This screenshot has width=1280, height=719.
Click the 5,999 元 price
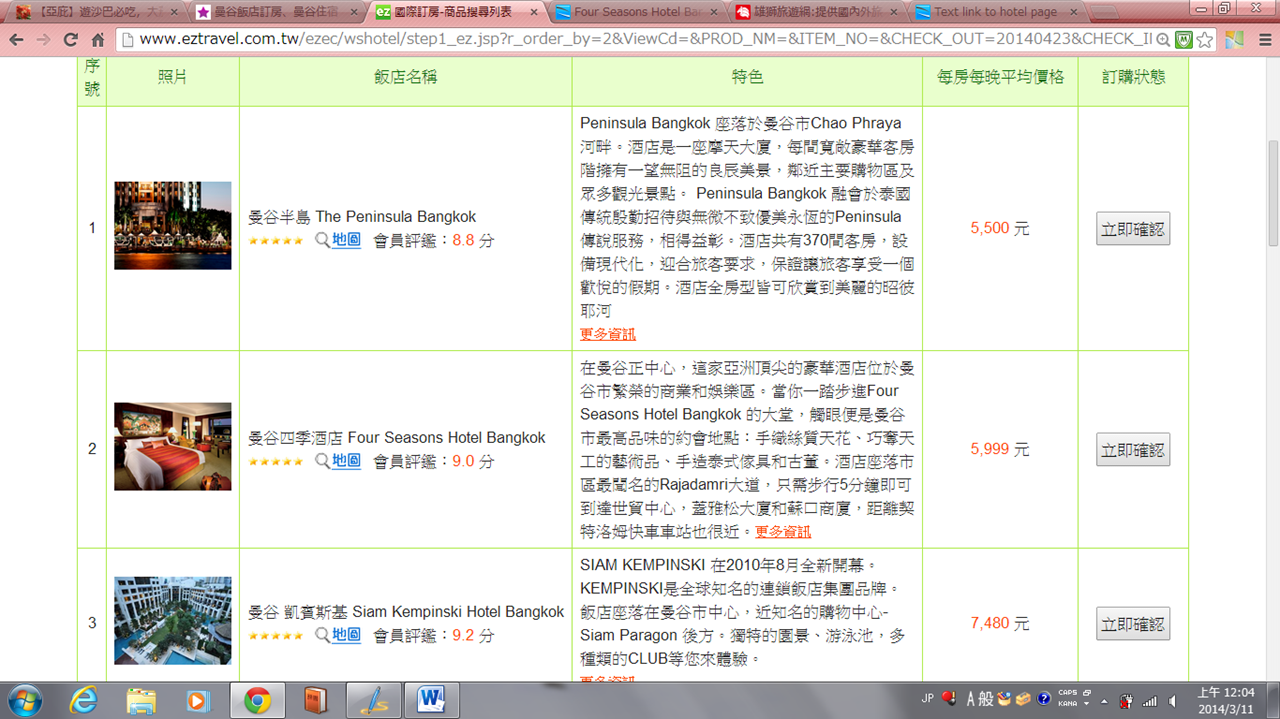[x=999, y=450]
